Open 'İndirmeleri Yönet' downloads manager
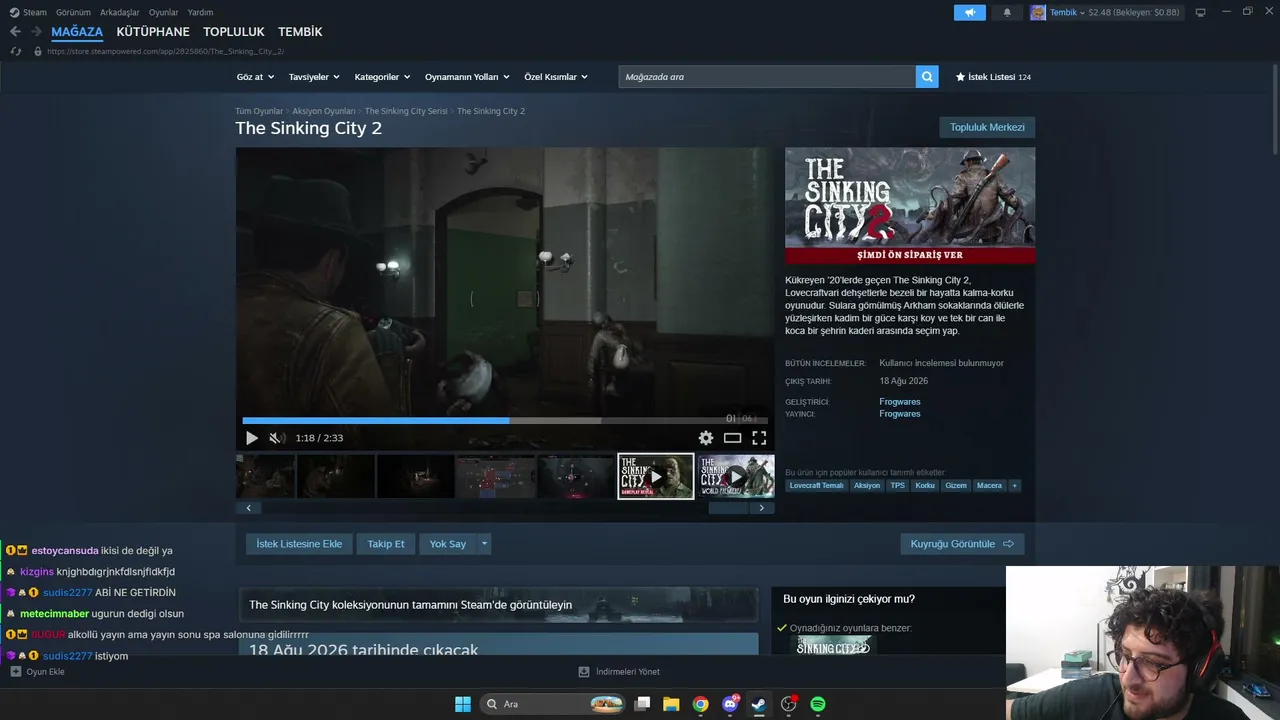This screenshot has width=1280, height=720. [x=619, y=672]
